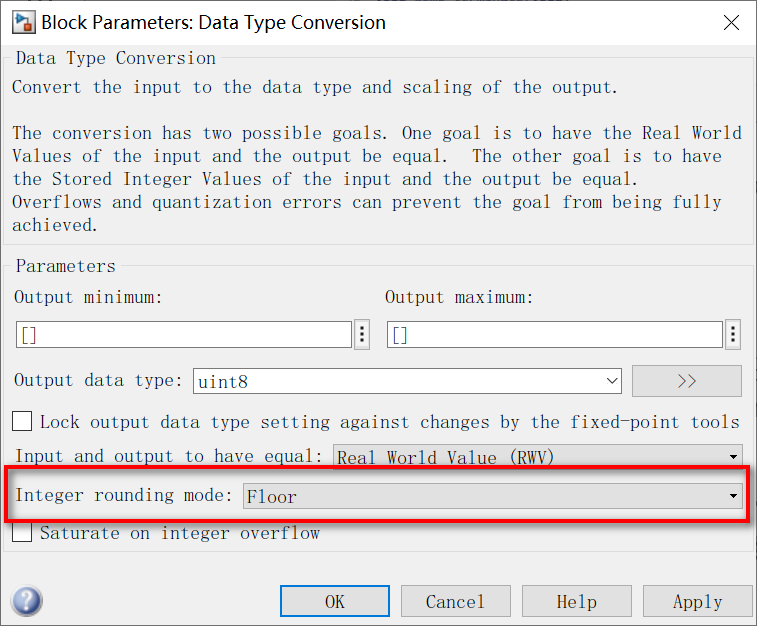This screenshot has height=626, width=757.
Task: Click the Simulink block icon in title bar
Action: [x=24, y=23]
